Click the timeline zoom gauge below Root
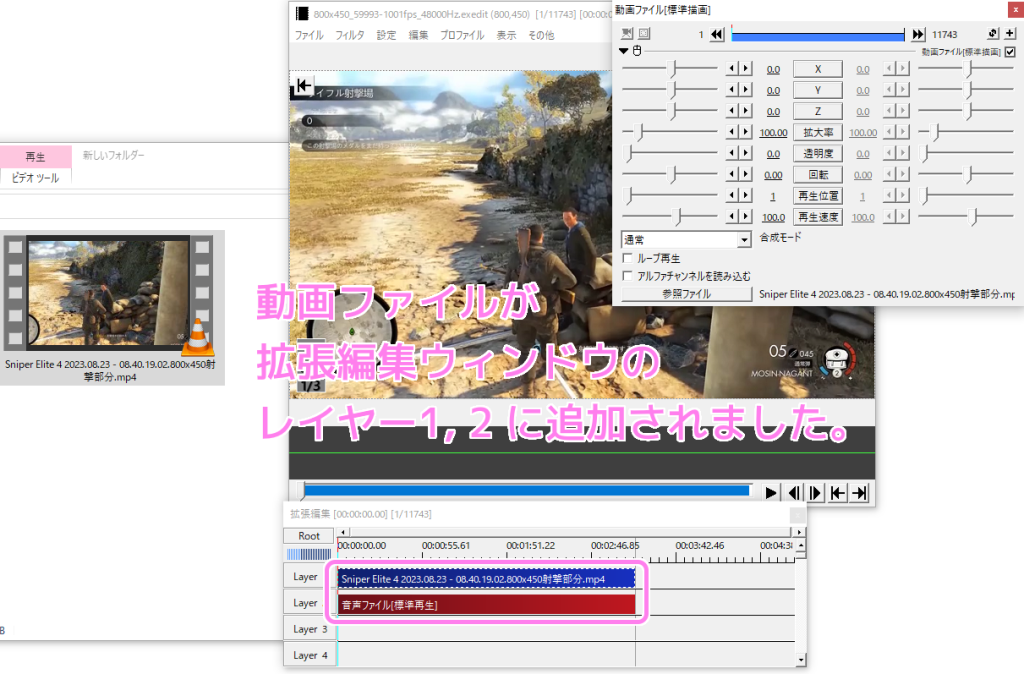This screenshot has height=674, width=1024. coord(309,554)
